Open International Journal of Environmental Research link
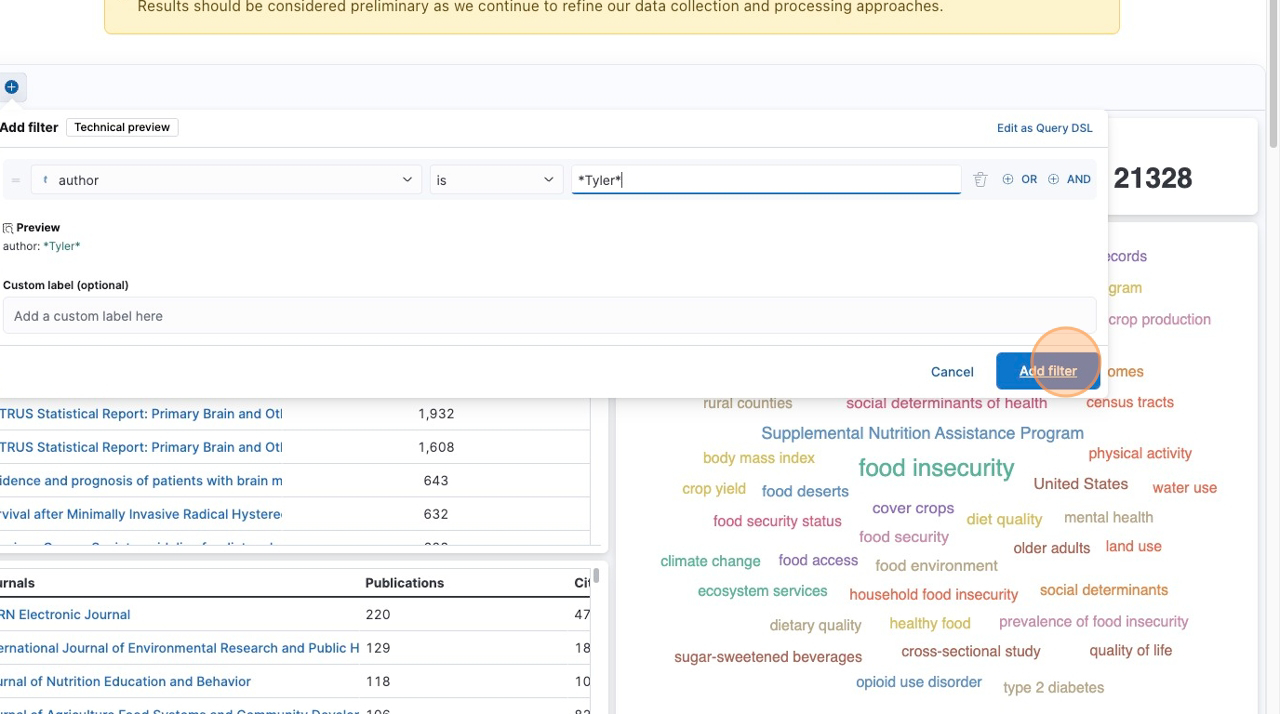1280x714 pixels. (180, 648)
